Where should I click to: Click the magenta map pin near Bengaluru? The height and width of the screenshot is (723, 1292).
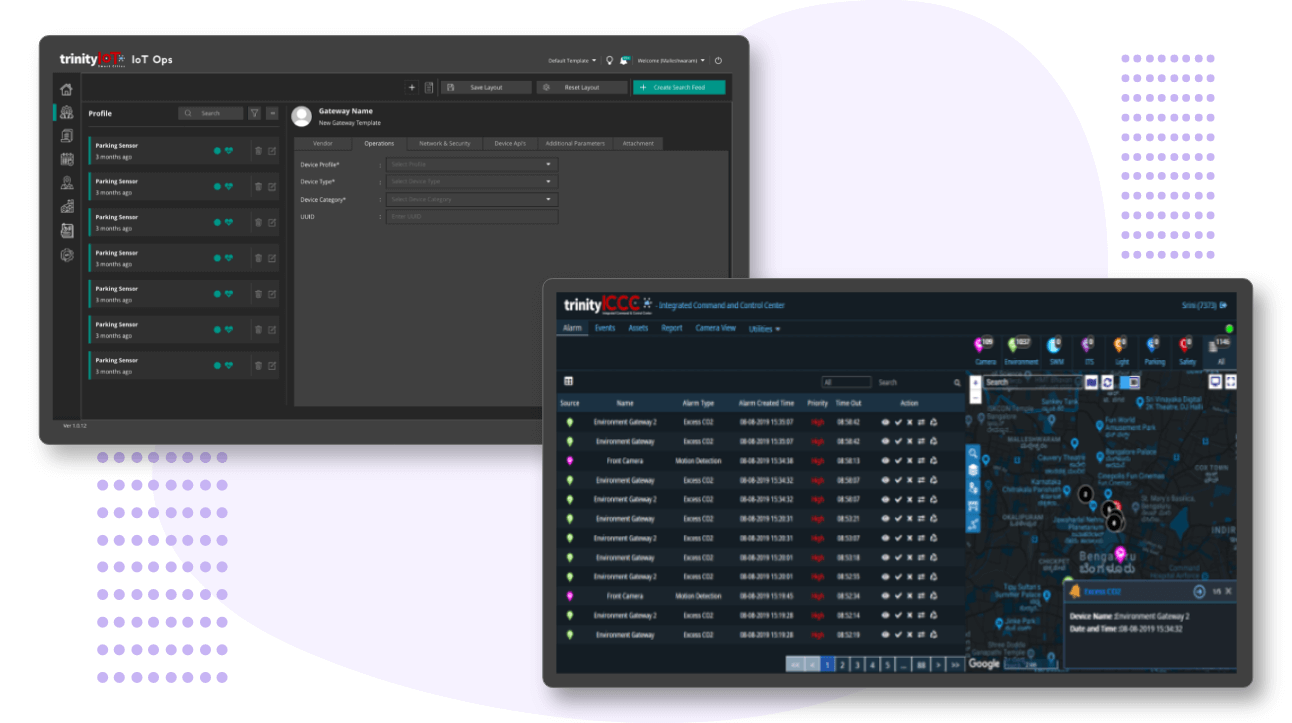1121,553
